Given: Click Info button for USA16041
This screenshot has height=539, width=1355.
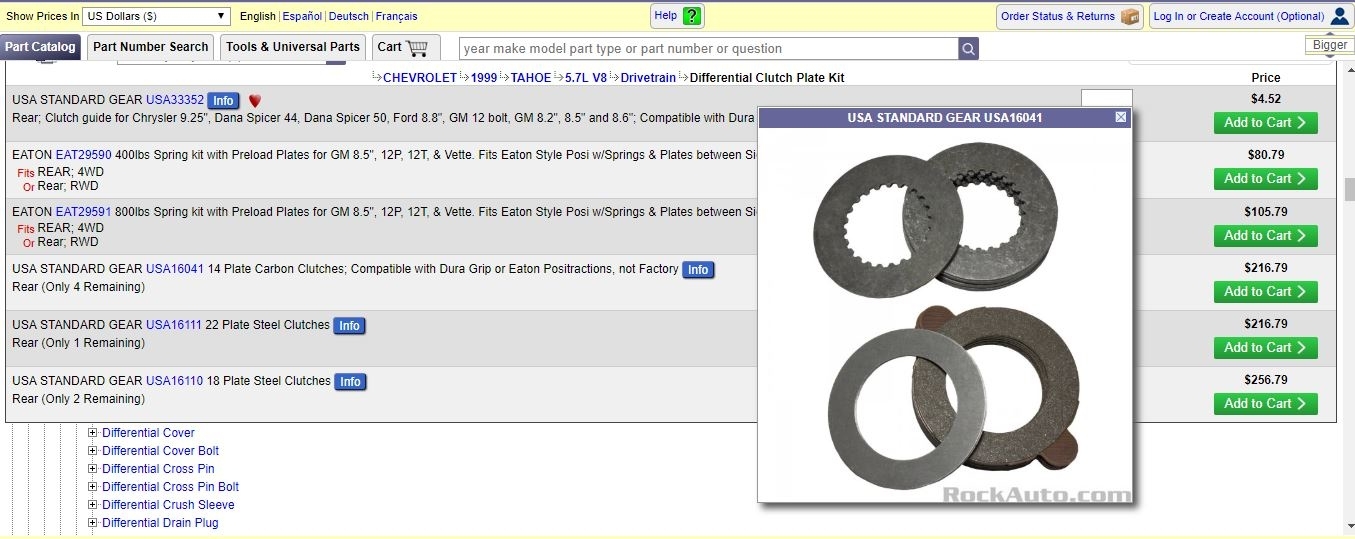Looking at the screenshot, I should [698, 270].
